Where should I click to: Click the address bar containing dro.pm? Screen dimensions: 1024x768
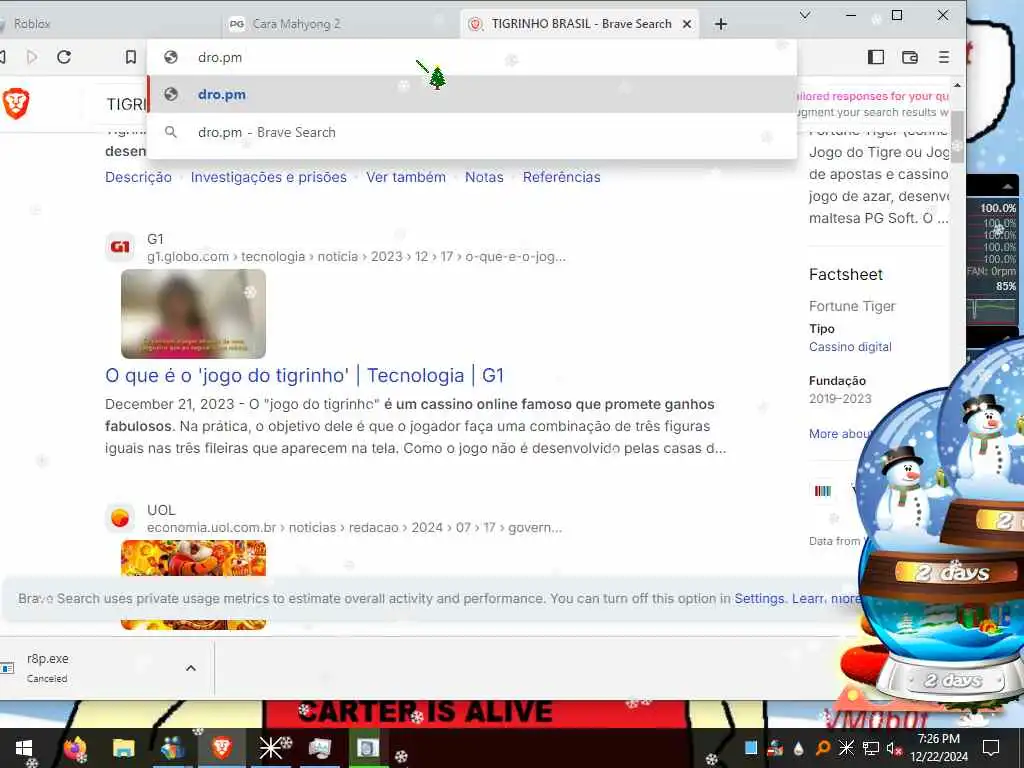tap(472, 57)
